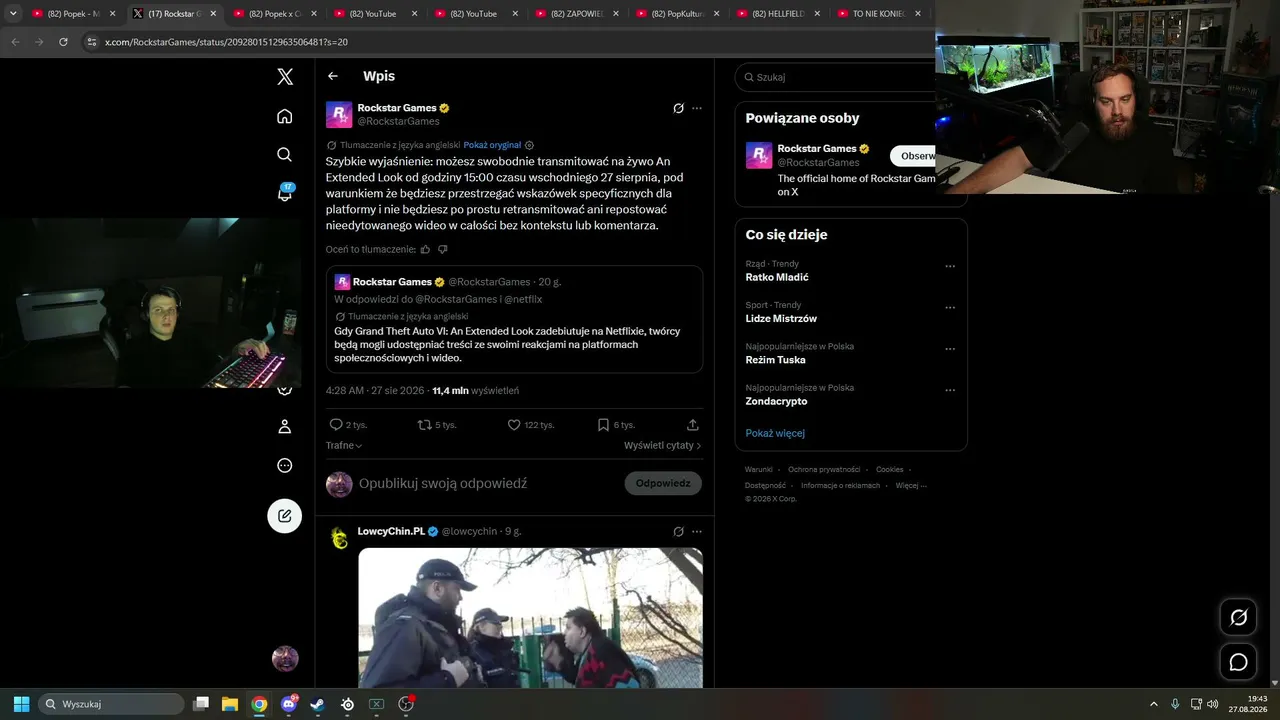
Task: Open volume control in system tray
Action: [x=1212, y=704]
